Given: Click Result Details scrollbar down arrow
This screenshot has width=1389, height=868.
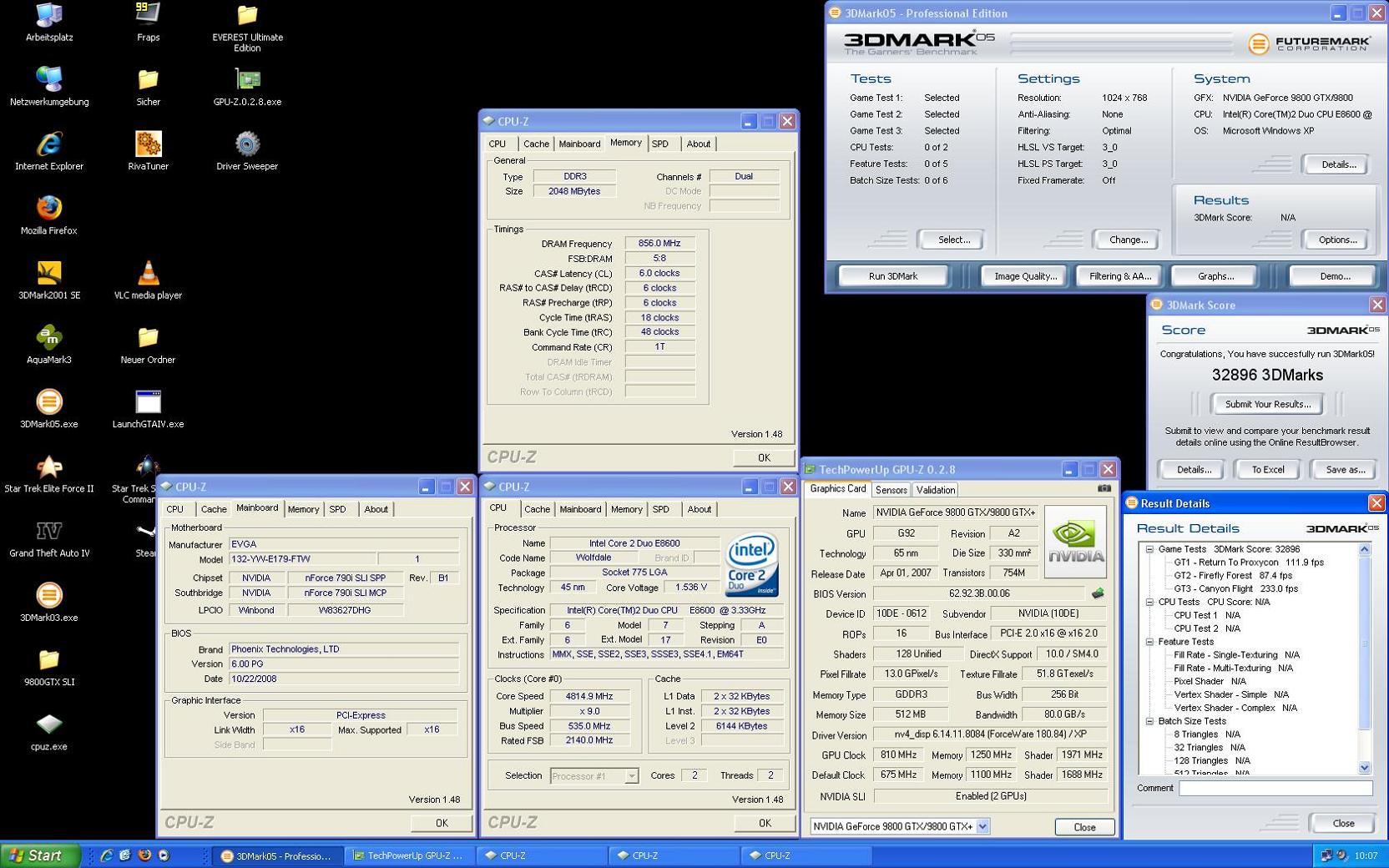Looking at the screenshot, I should tap(1365, 767).
